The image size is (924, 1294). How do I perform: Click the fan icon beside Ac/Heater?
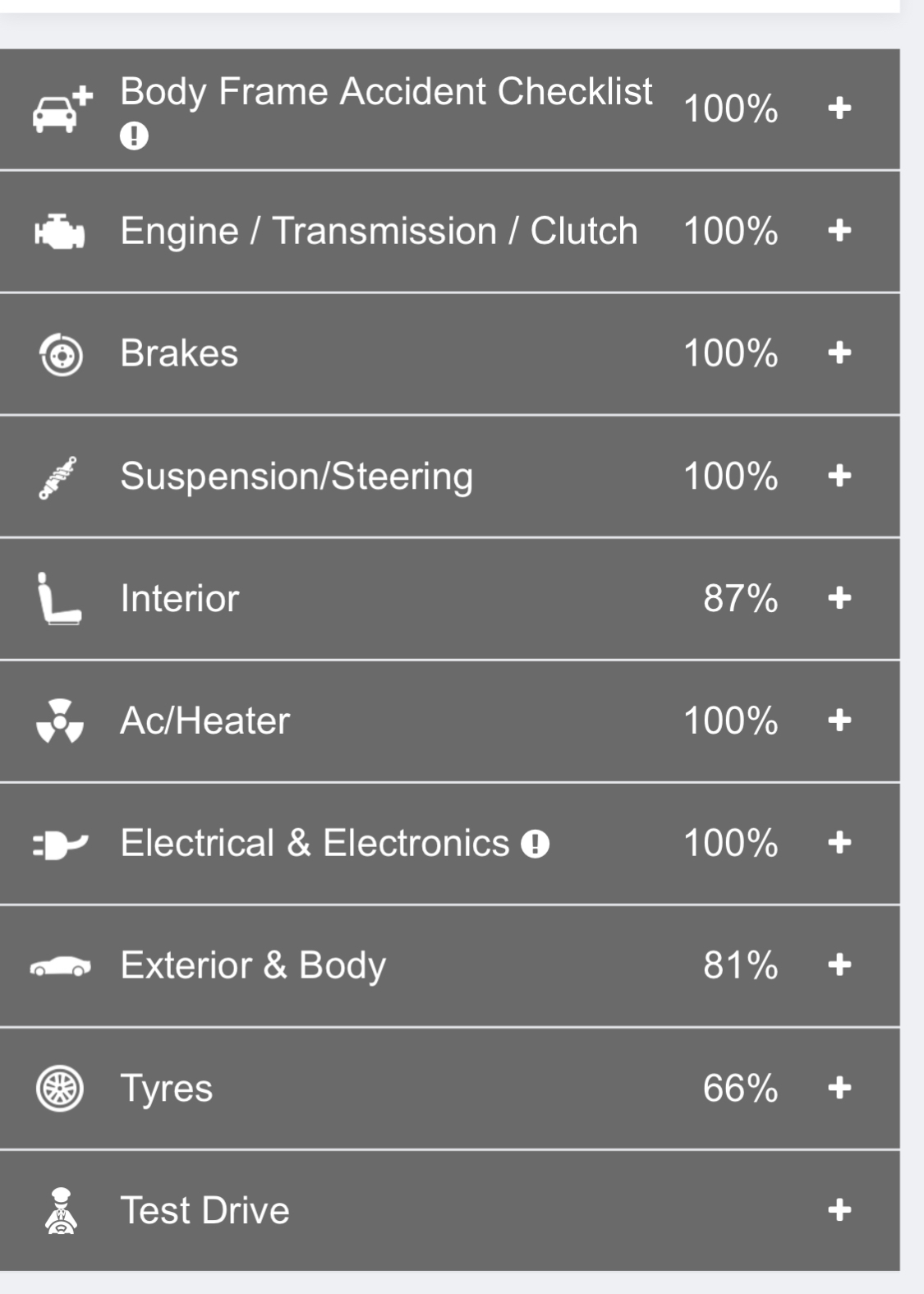coord(60,721)
